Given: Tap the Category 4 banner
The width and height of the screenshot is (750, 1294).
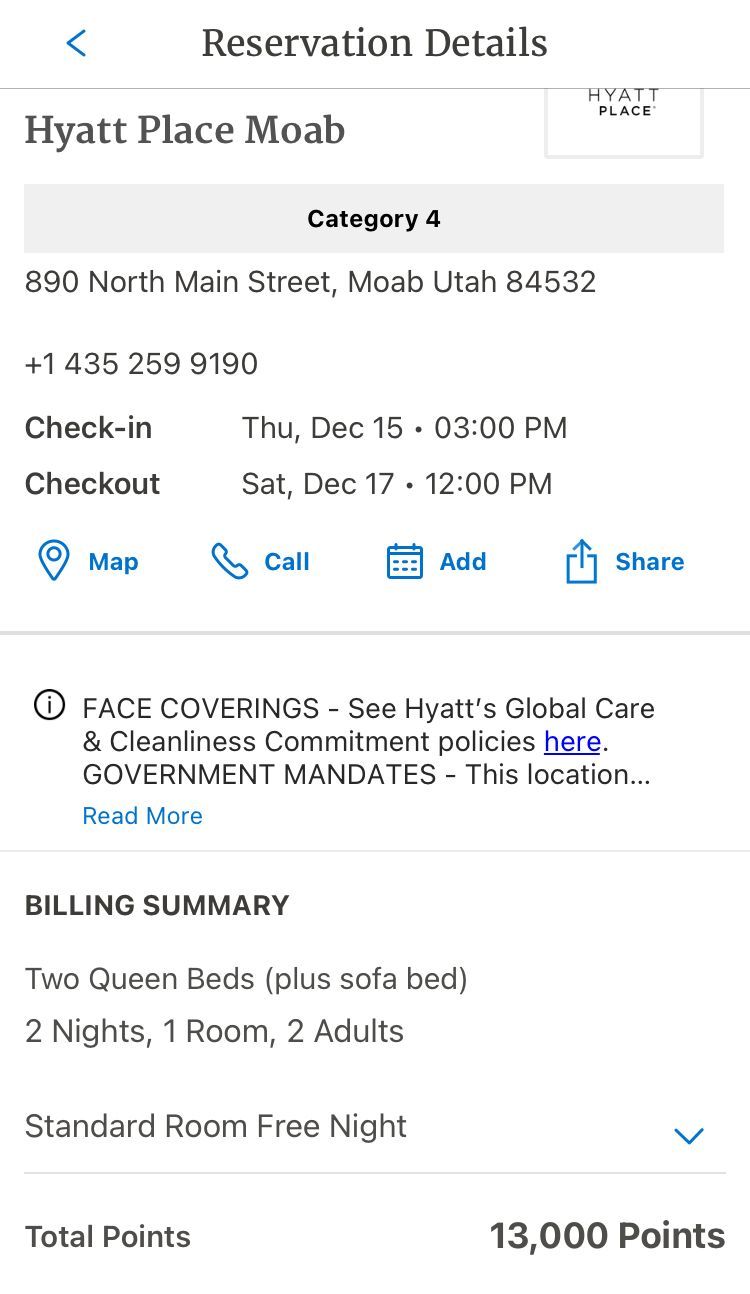Looking at the screenshot, I should tap(374, 218).
